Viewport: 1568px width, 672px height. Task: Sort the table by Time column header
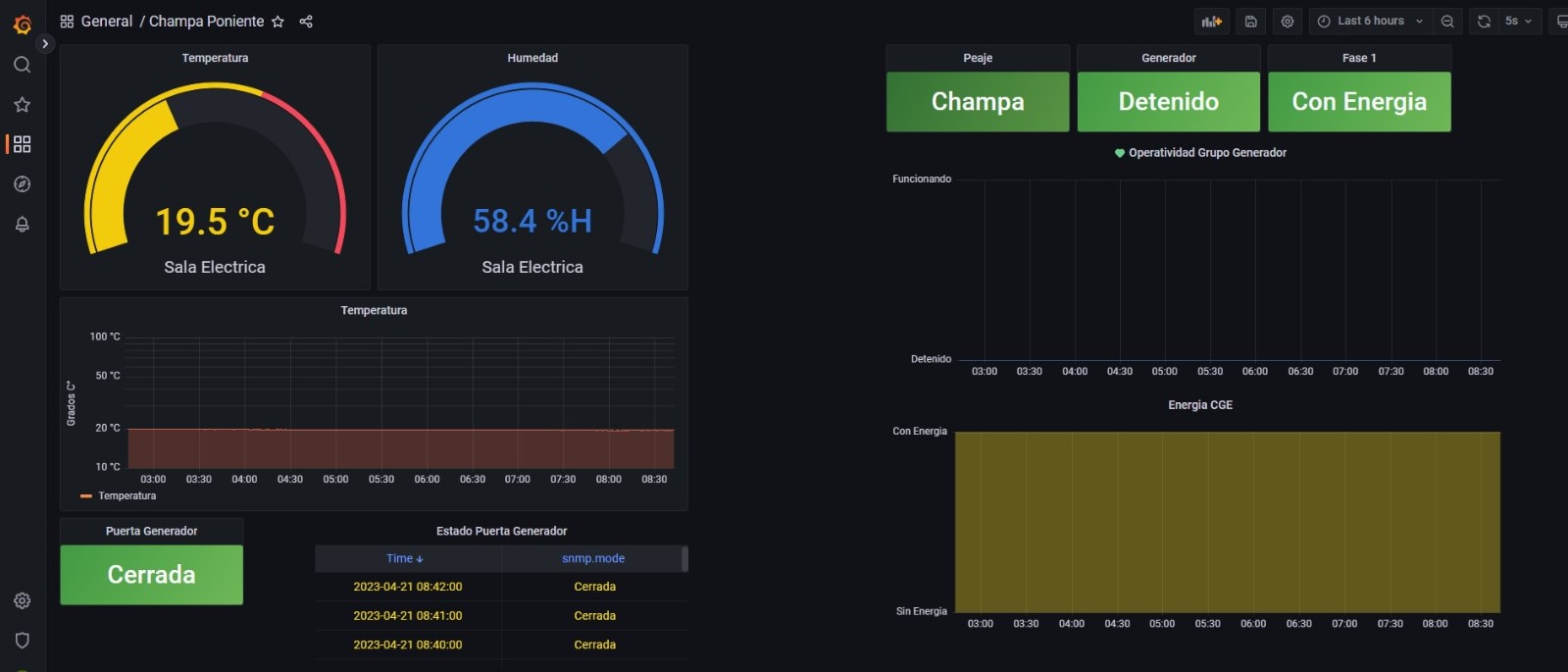[404, 558]
